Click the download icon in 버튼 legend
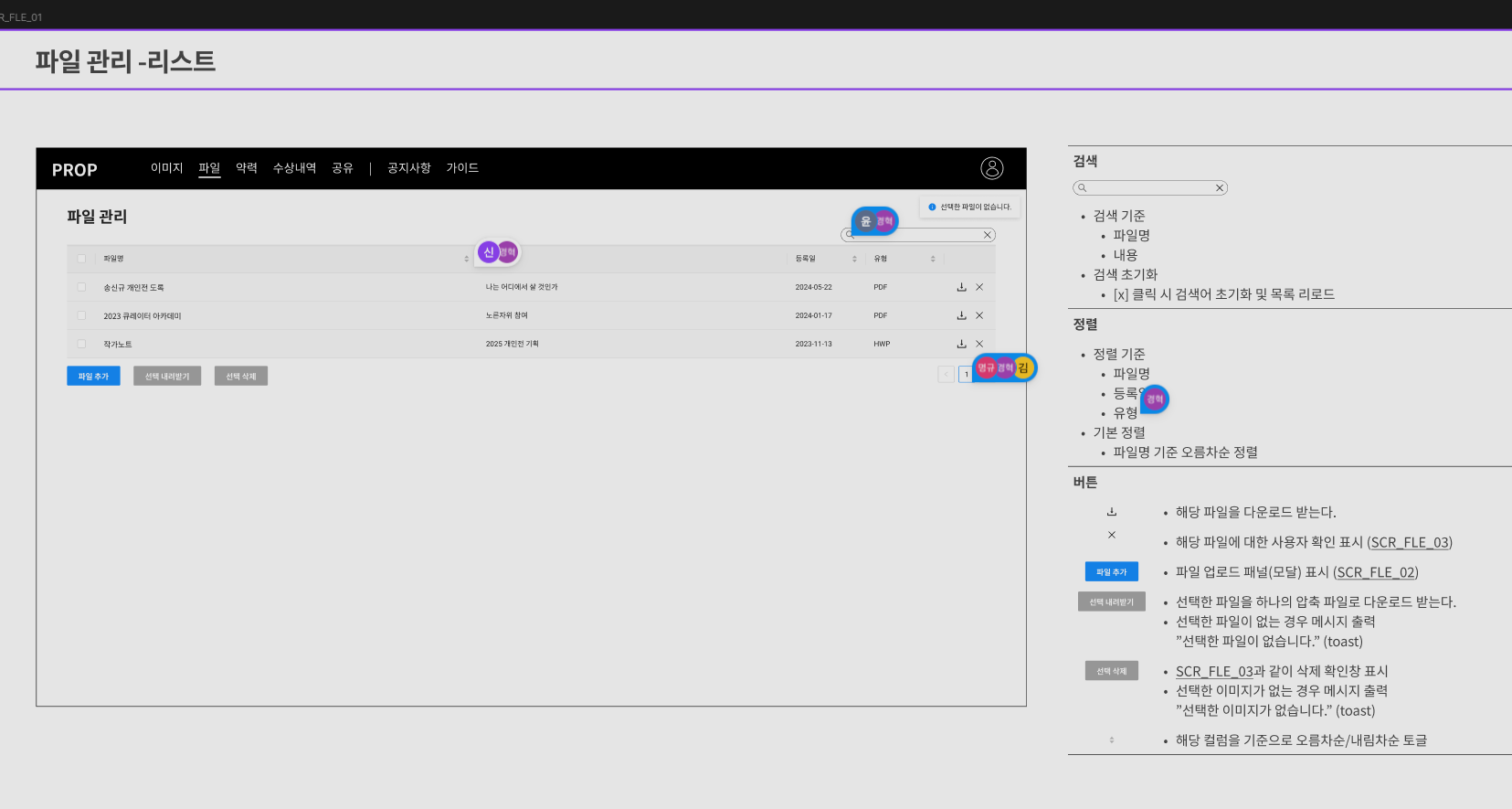This screenshot has width=1512, height=809. (1112, 512)
